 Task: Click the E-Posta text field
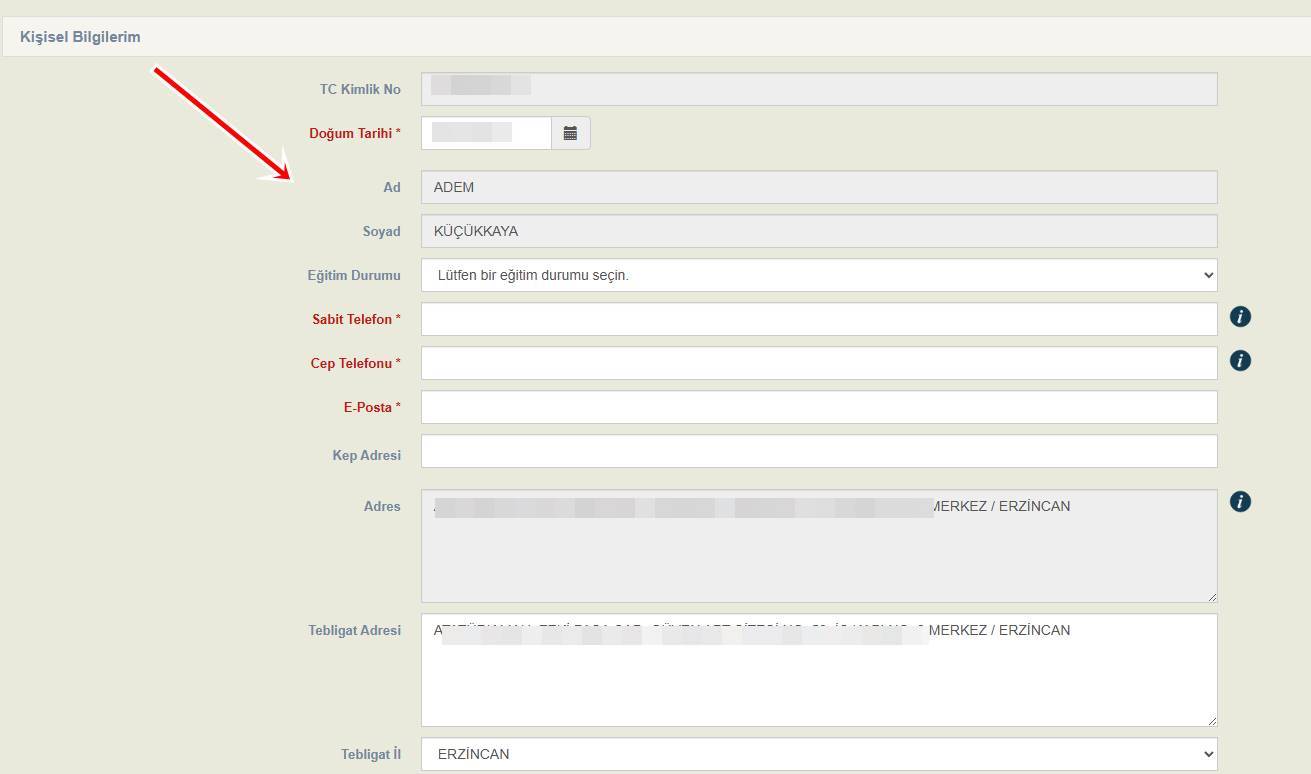818,407
